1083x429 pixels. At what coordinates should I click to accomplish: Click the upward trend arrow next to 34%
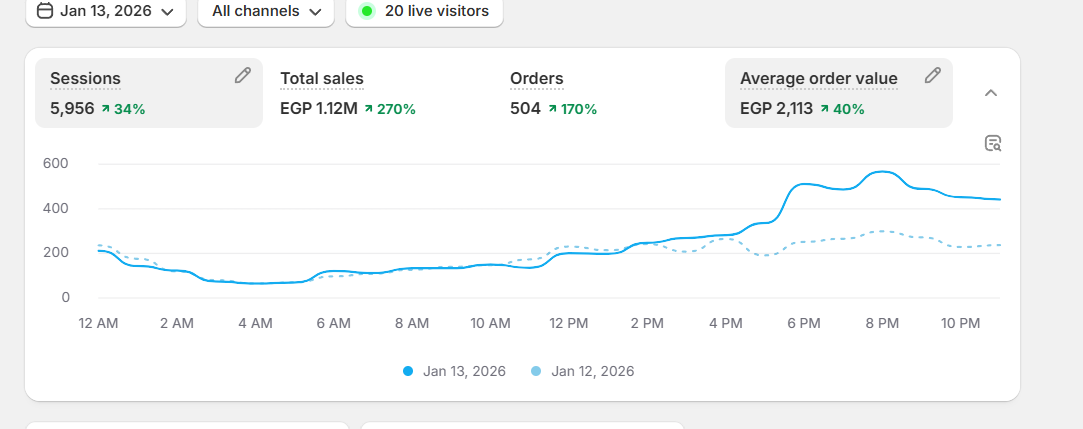[x=105, y=109]
